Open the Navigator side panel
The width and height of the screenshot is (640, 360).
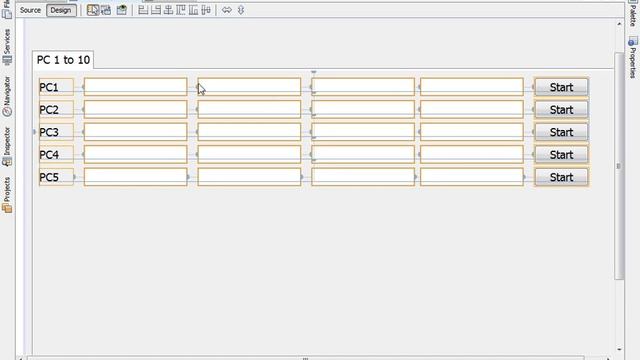[x=7, y=96]
